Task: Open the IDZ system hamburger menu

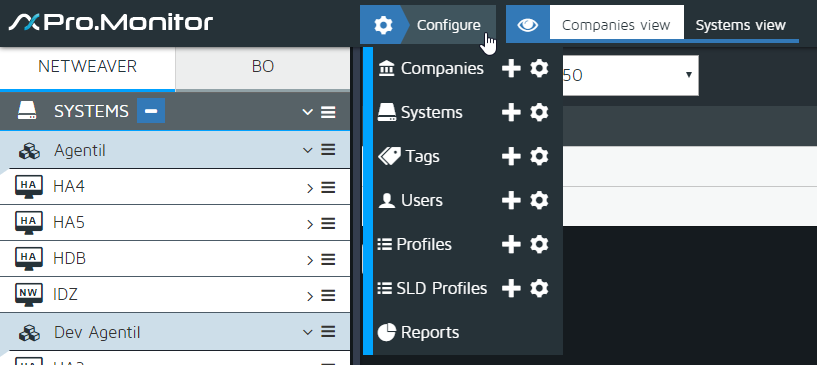Action: tap(328, 296)
